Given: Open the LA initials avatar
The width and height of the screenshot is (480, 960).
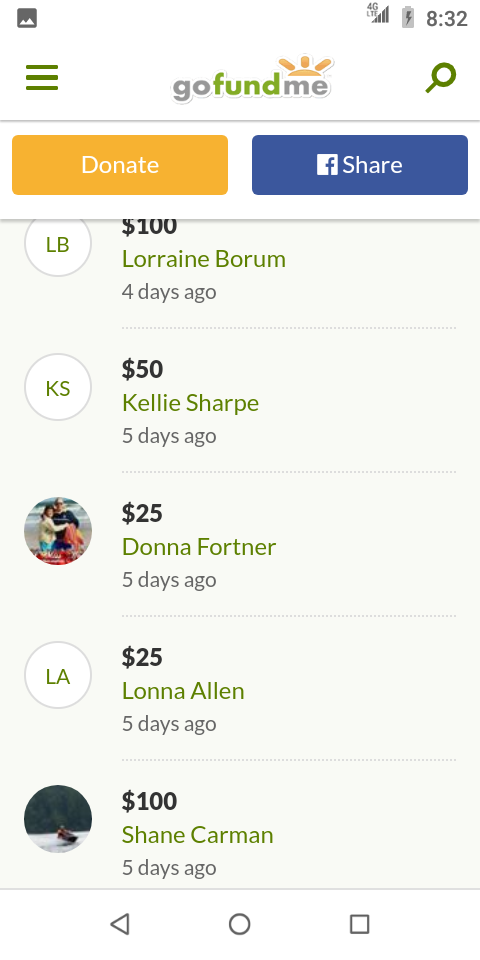Looking at the screenshot, I should 58,675.
